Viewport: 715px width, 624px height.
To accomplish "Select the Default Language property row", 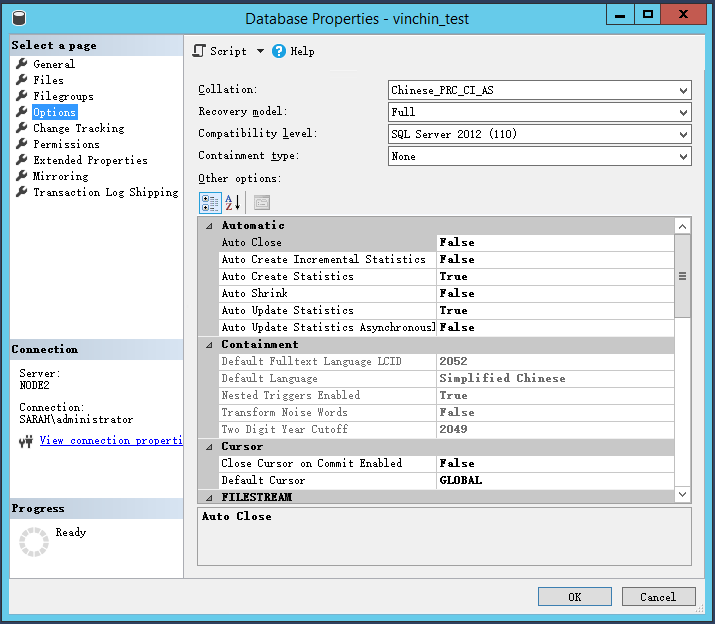I will click(446, 378).
